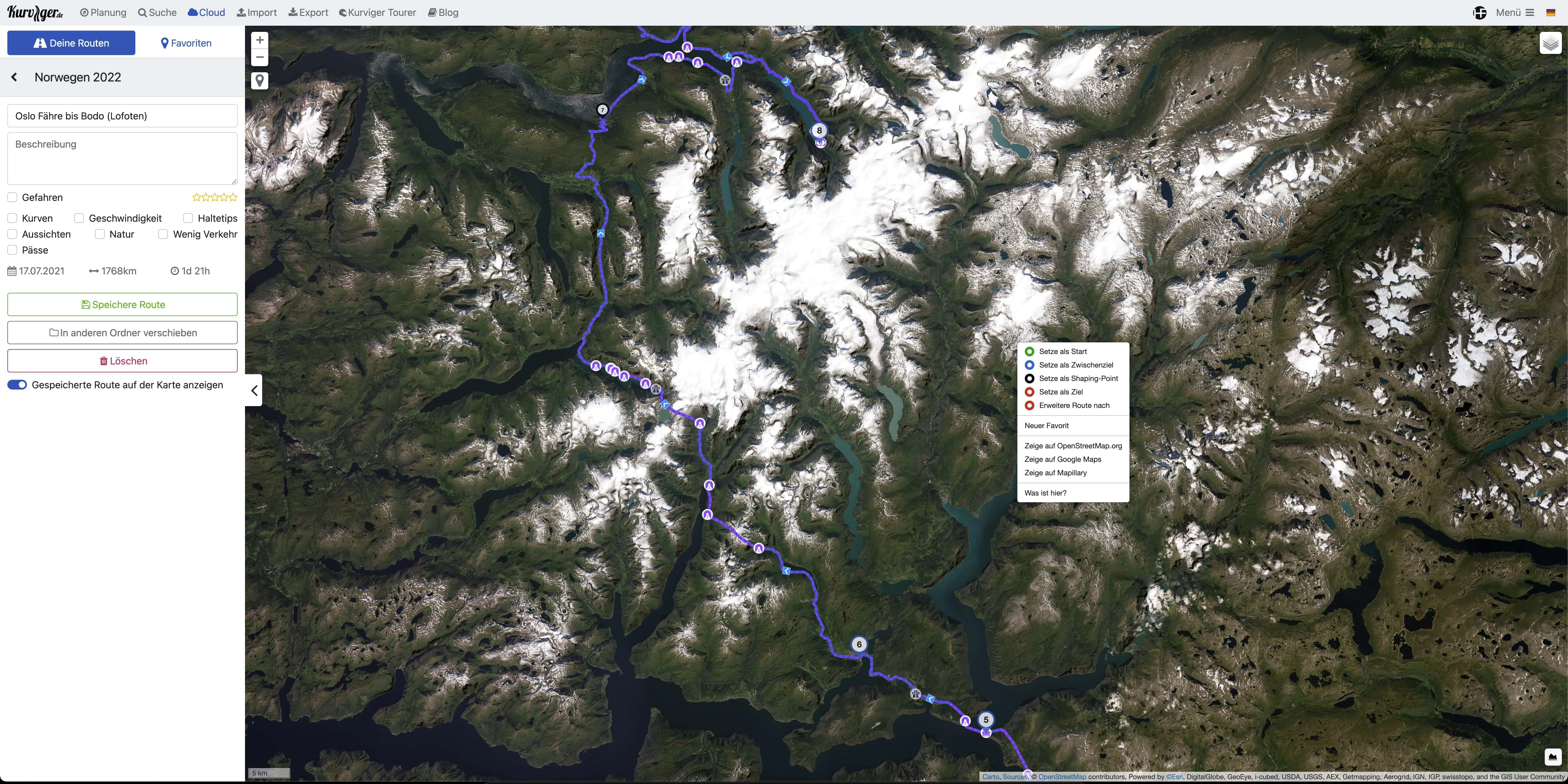Viewport: 1568px width, 784px height.
Task: Open Kurviger Tourer link
Action: (x=377, y=12)
